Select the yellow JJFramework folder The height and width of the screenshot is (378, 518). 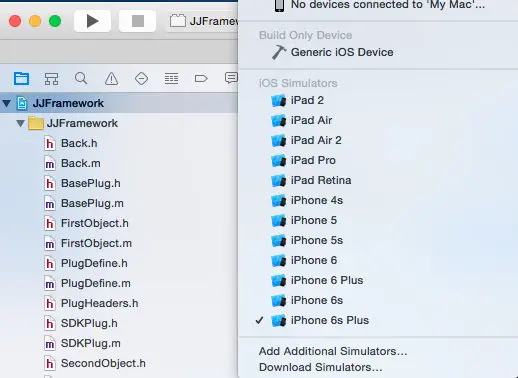[36, 123]
